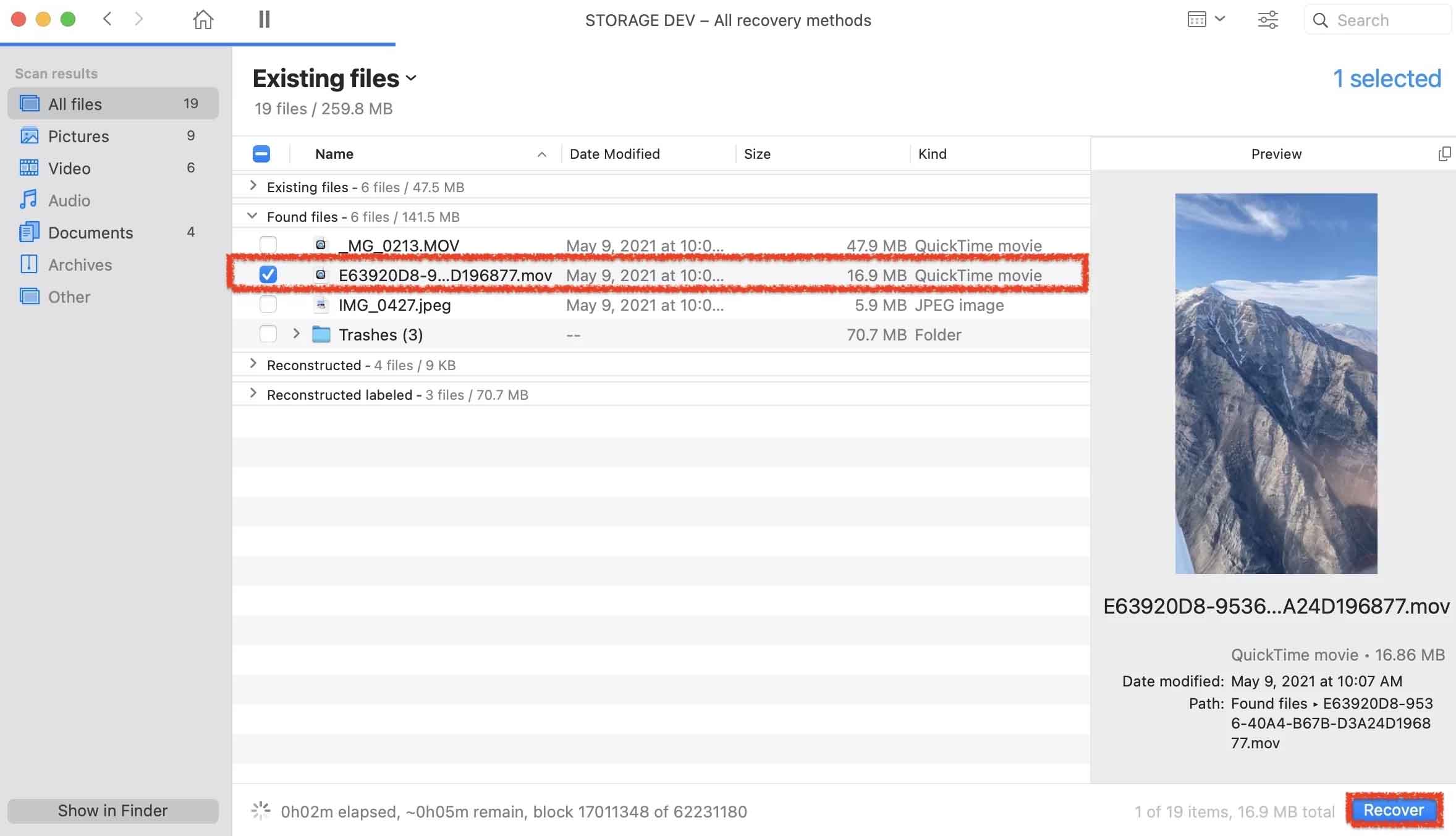The image size is (1456, 836).
Task: Click the Trashes folder icon
Action: tap(321, 334)
